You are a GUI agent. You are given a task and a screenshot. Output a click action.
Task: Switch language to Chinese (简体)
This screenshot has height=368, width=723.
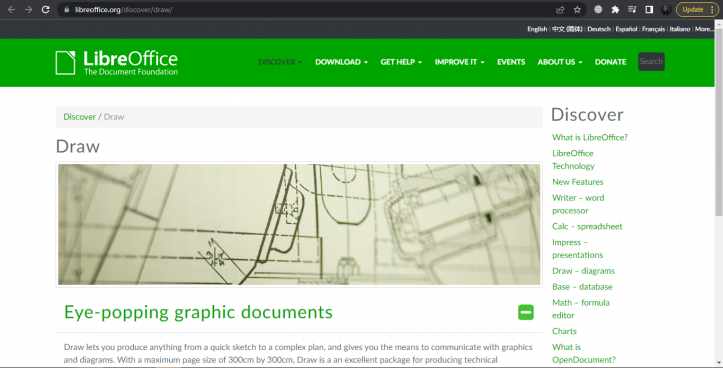click(567, 29)
